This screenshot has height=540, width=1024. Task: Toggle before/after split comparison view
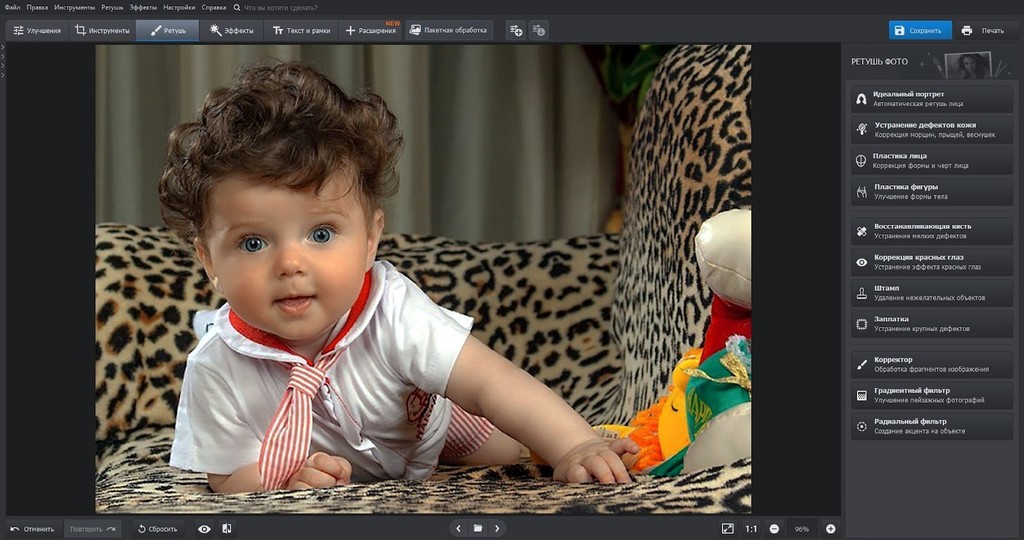pos(227,529)
